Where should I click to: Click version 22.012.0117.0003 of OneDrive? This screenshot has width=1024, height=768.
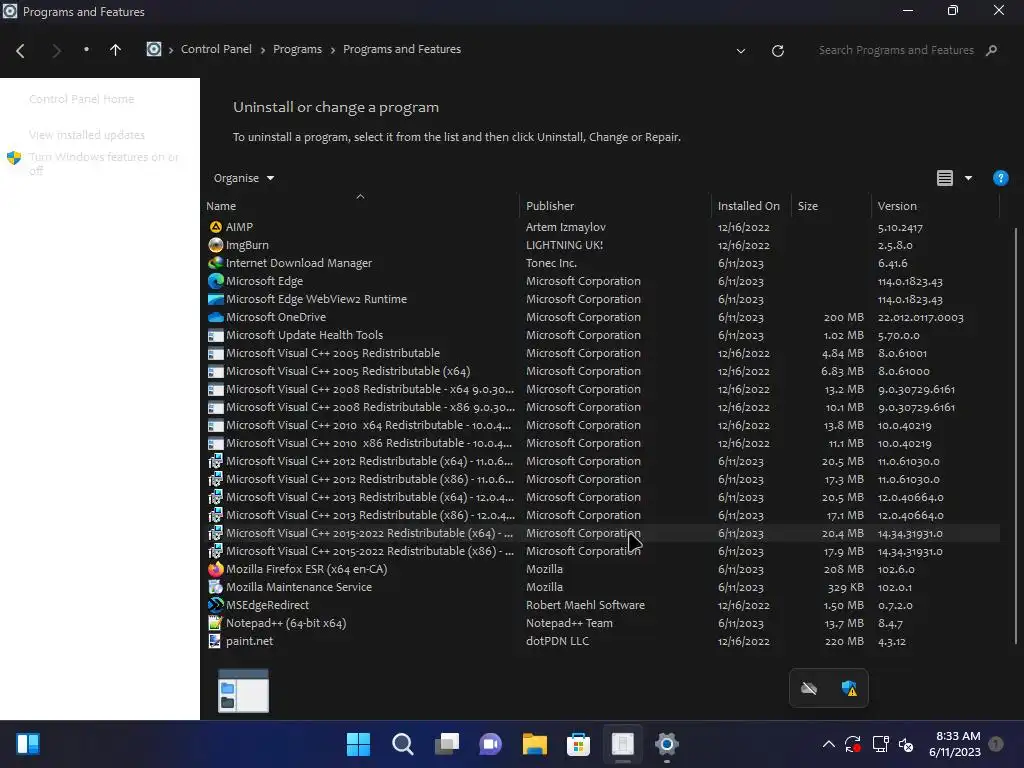coord(920,317)
